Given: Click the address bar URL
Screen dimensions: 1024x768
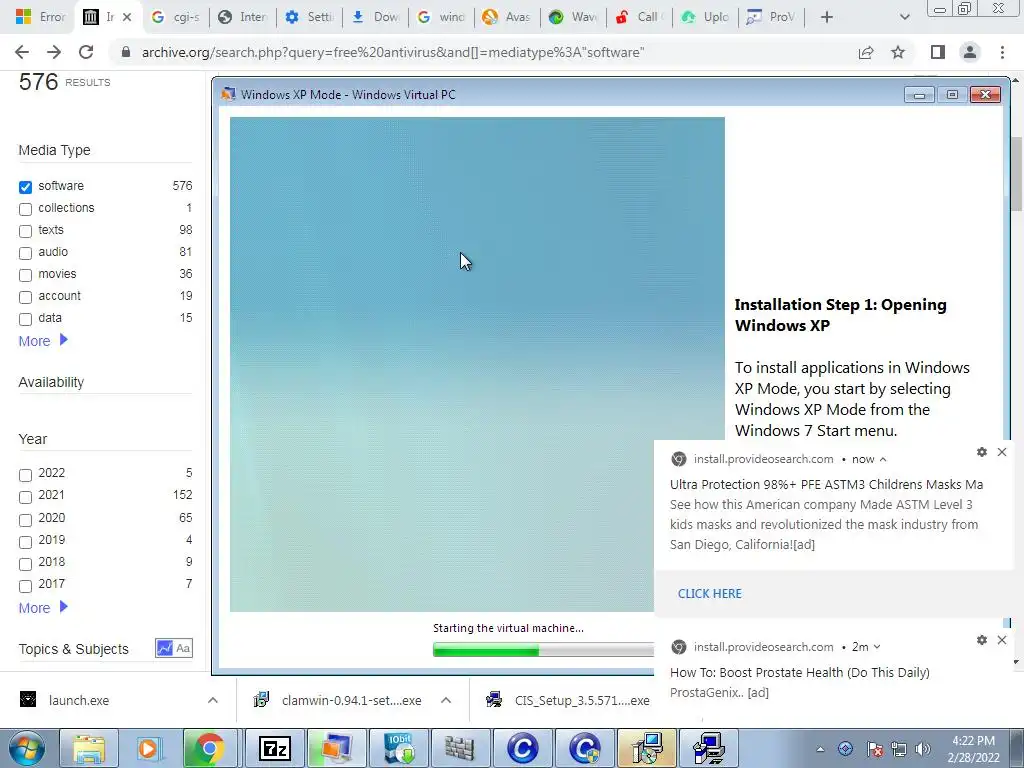Looking at the screenshot, I should [393, 52].
